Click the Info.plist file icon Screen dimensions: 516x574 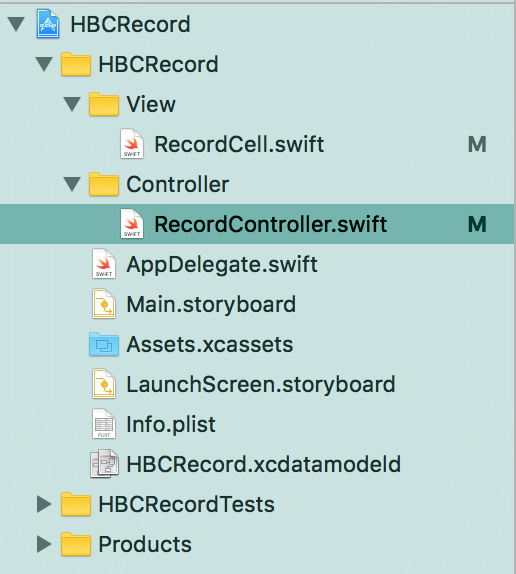click(x=104, y=424)
